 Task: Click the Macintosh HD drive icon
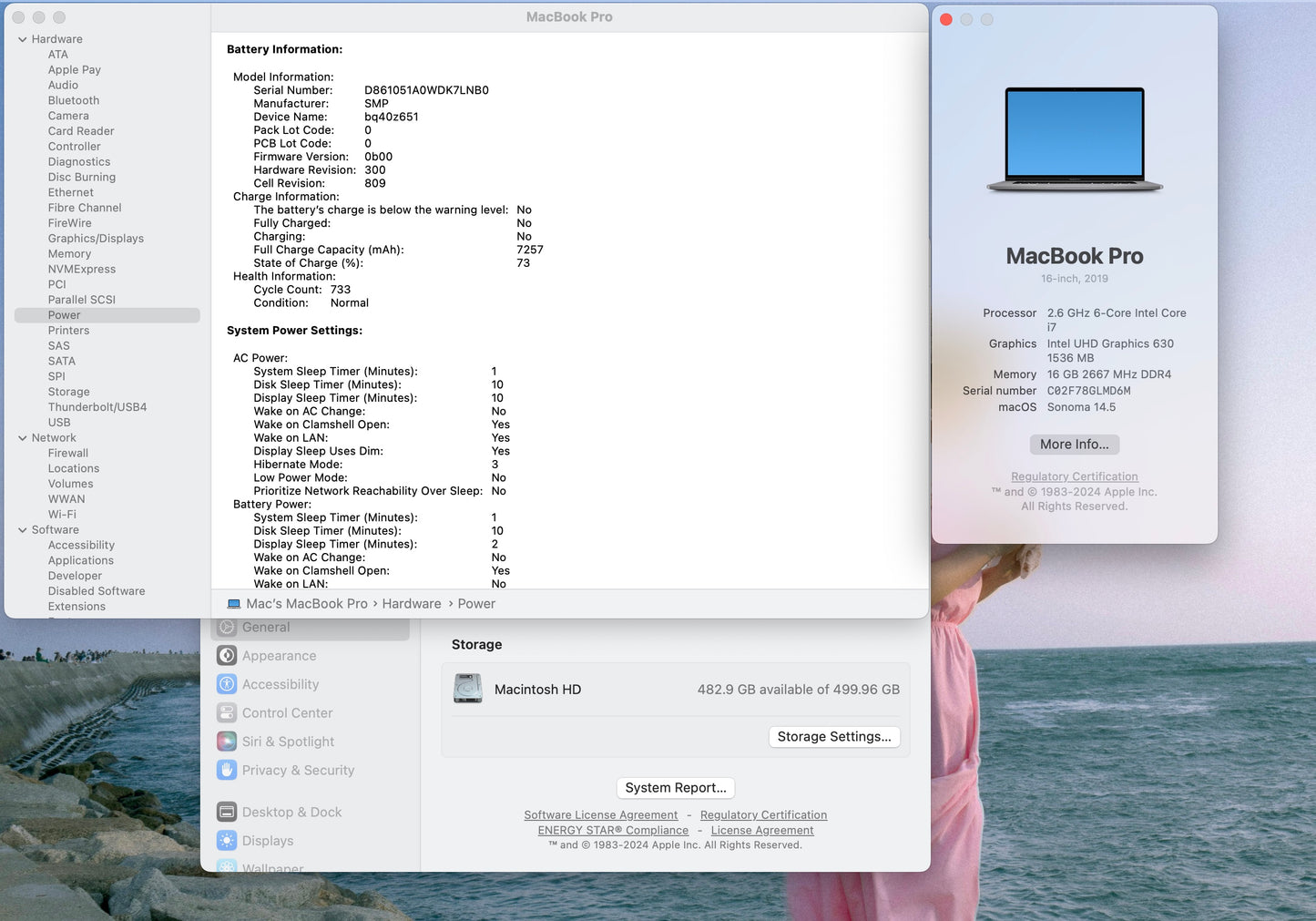[468, 689]
